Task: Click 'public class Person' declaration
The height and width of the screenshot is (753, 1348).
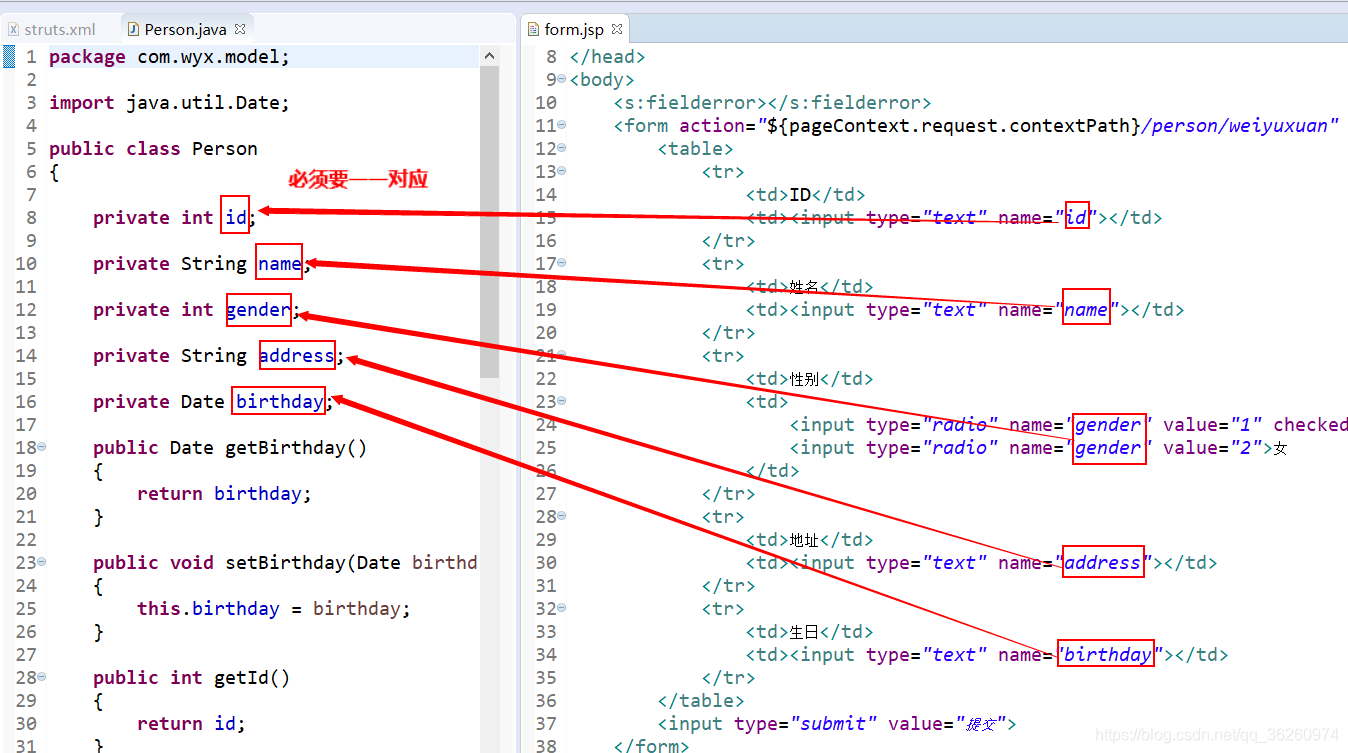Action: coord(153,149)
